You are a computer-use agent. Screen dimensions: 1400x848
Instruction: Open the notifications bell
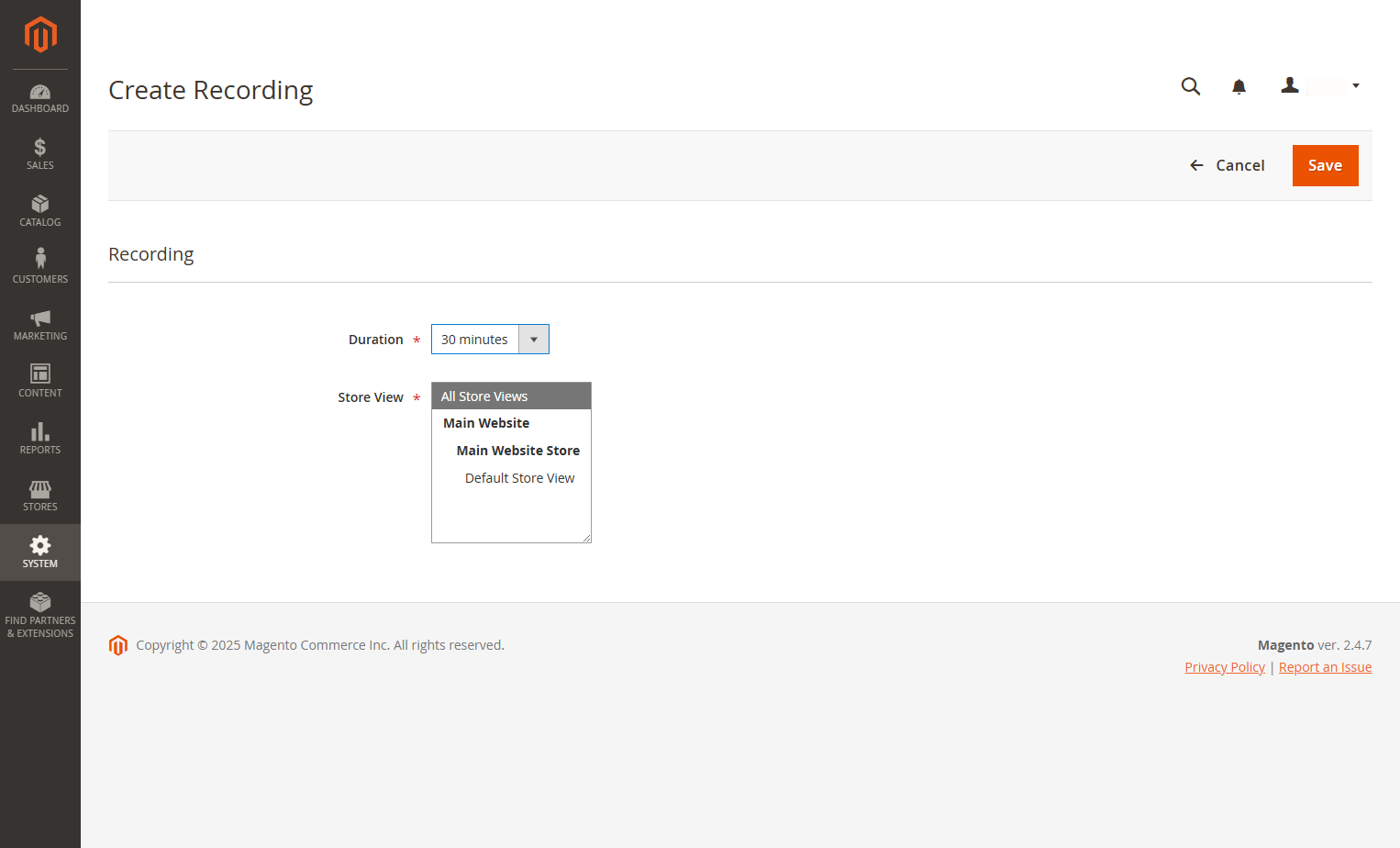(1239, 86)
